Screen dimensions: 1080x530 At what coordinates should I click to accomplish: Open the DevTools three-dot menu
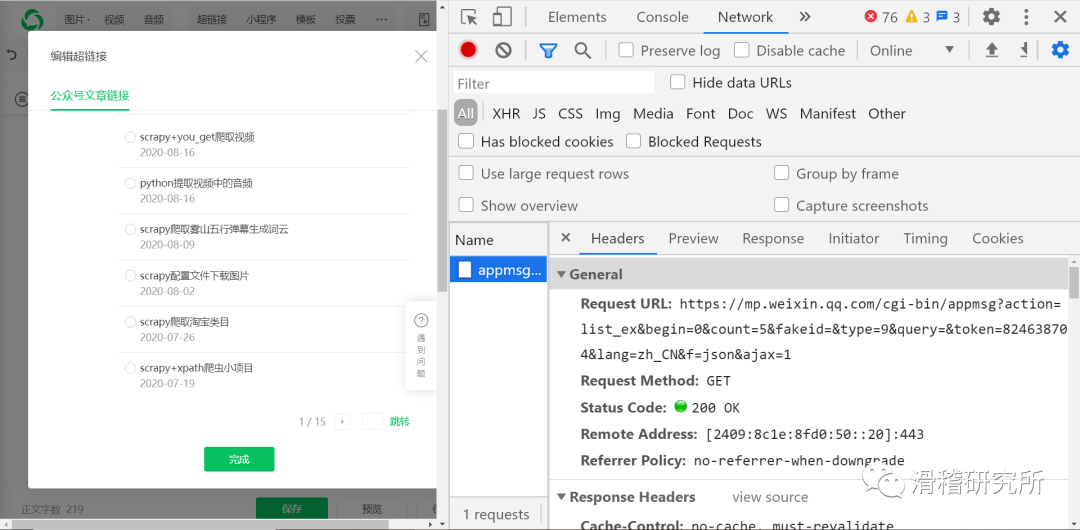[1026, 17]
